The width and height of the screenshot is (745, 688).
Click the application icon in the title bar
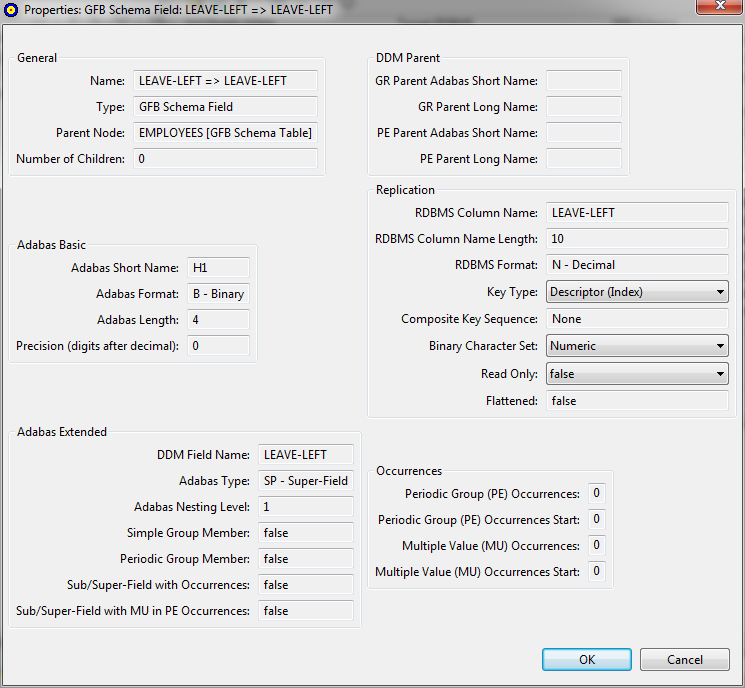coord(10,9)
